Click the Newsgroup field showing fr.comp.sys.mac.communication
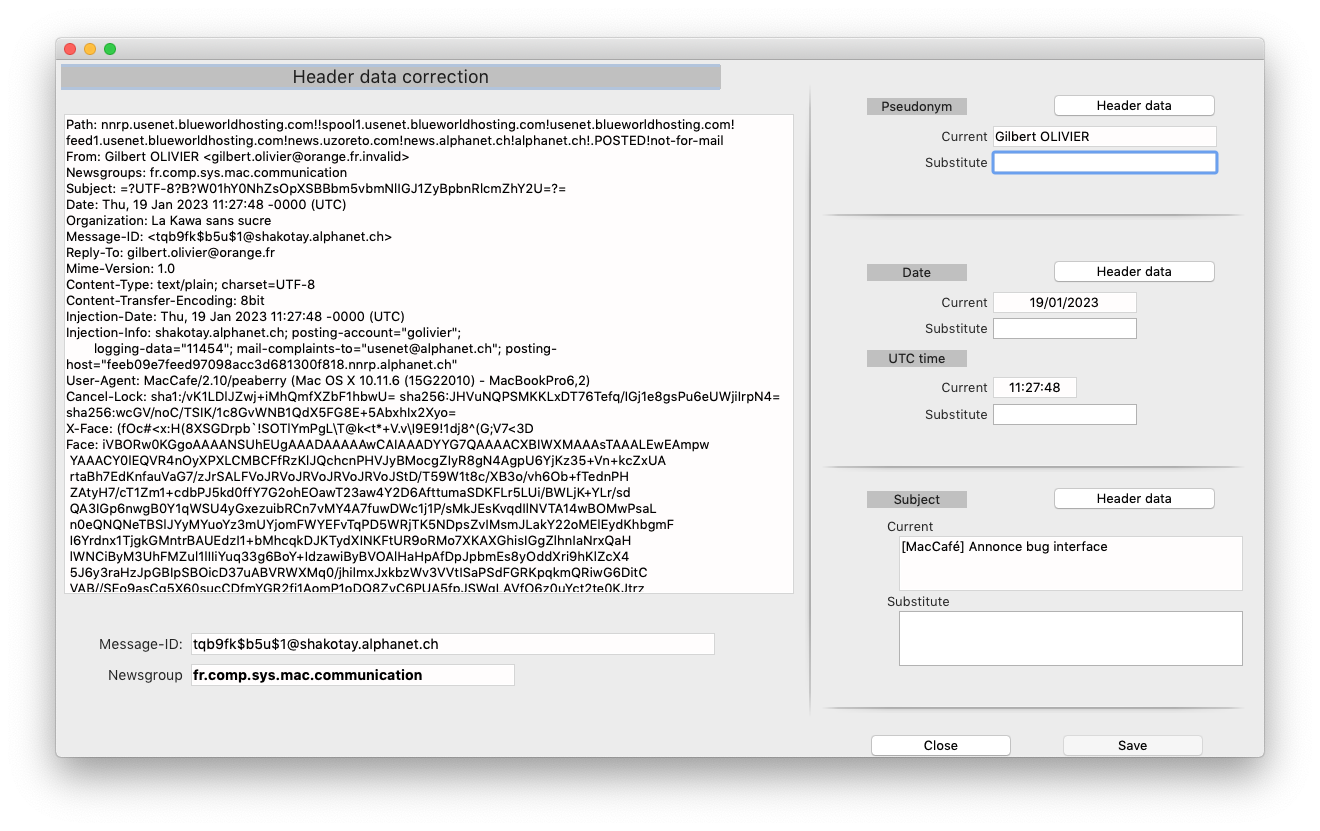Image resolution: width=1320 pixels, height=831 pixels. 352,675
